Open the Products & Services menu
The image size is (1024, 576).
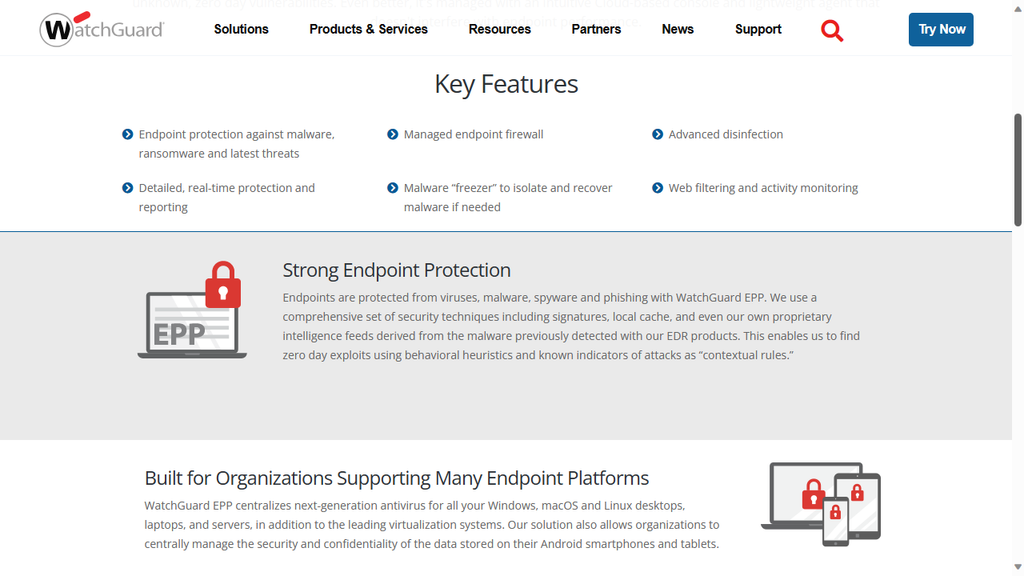(368, 29)
